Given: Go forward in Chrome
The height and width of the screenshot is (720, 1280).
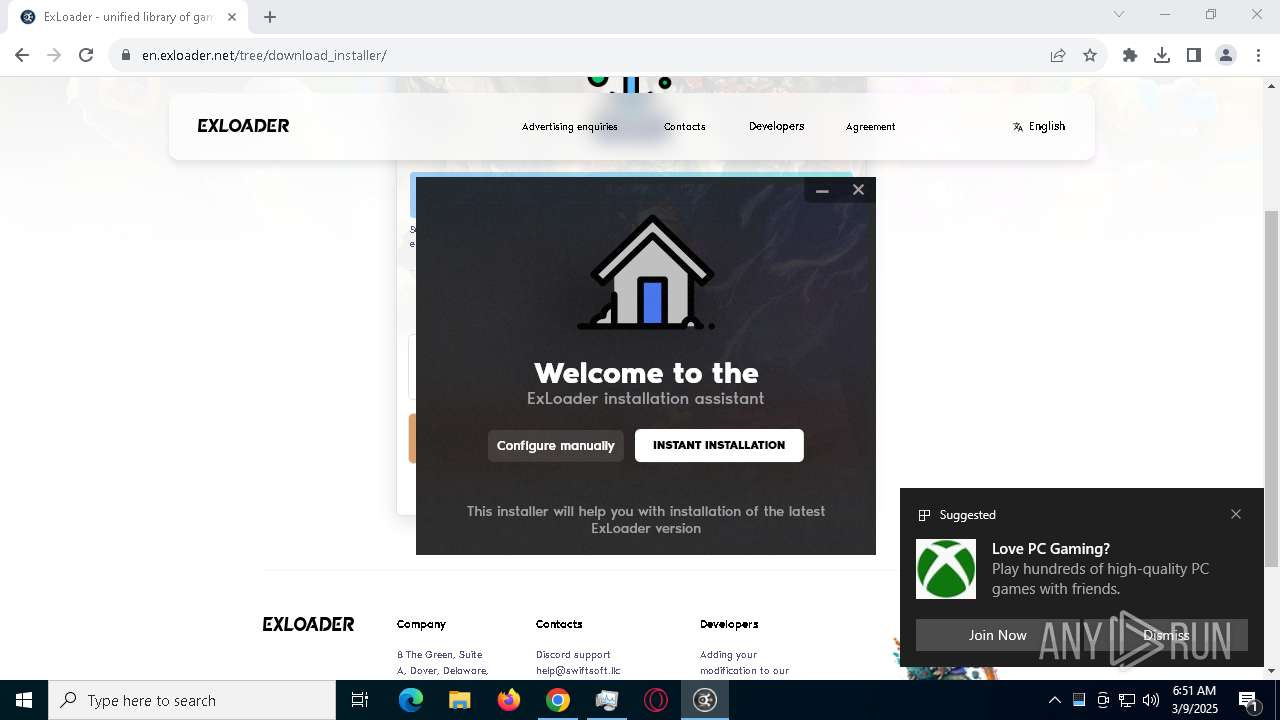Looking at the screenshot, I should (54, 55).
